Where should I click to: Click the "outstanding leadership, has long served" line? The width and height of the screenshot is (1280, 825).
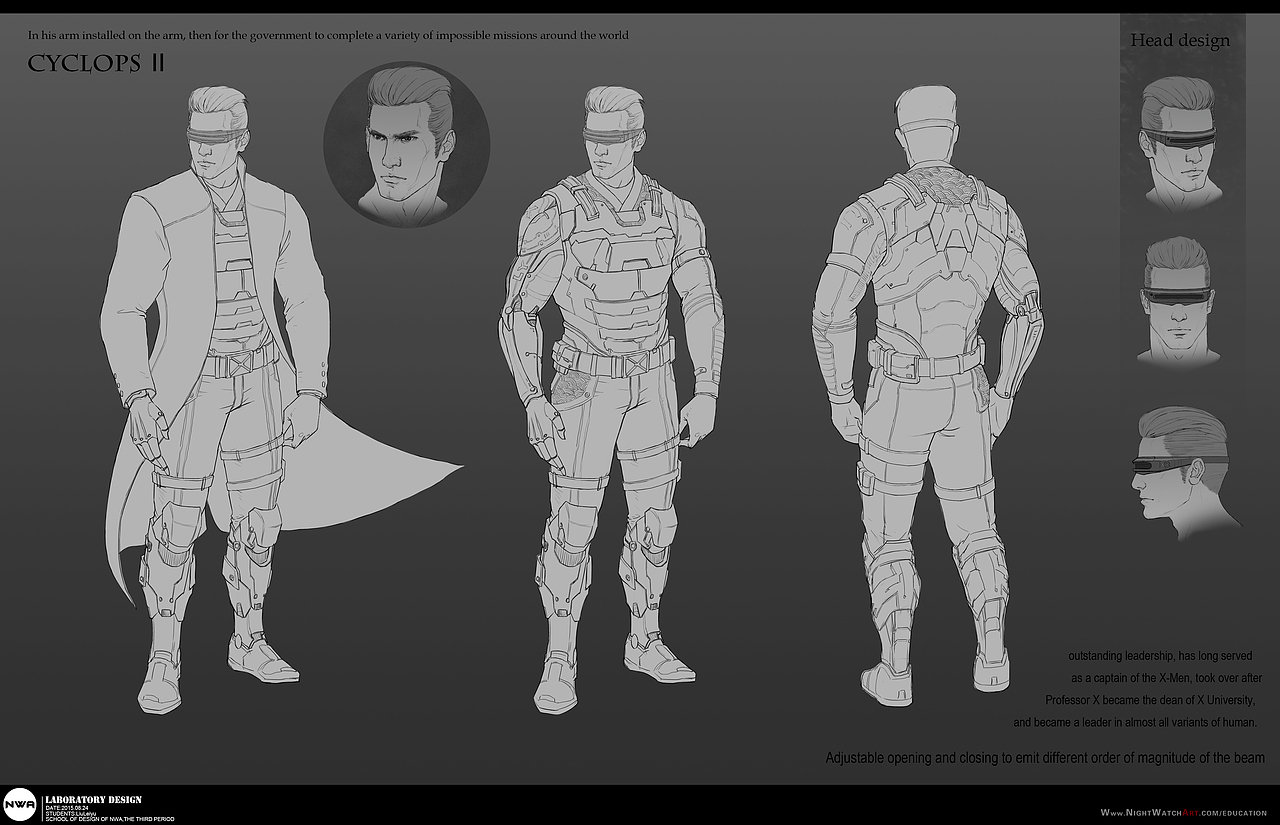point(1160,656)
